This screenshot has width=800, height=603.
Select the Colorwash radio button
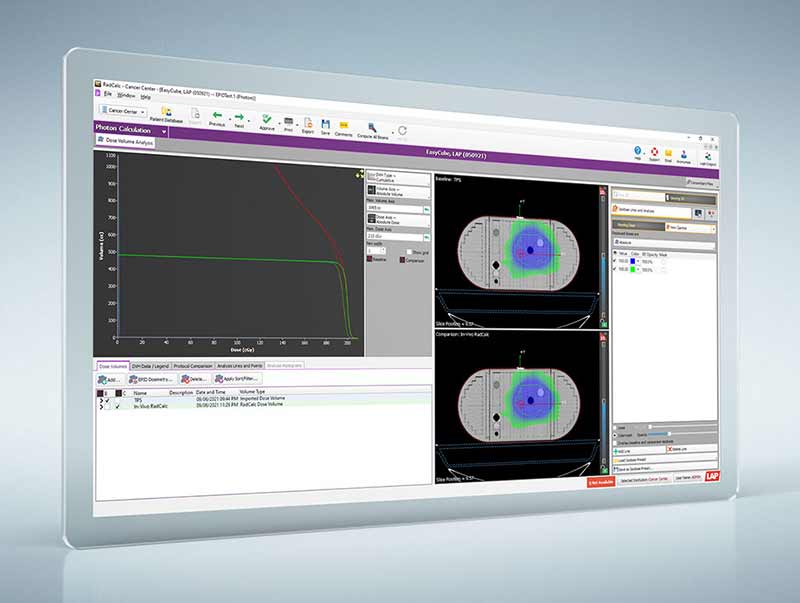(x=615, y=435)
